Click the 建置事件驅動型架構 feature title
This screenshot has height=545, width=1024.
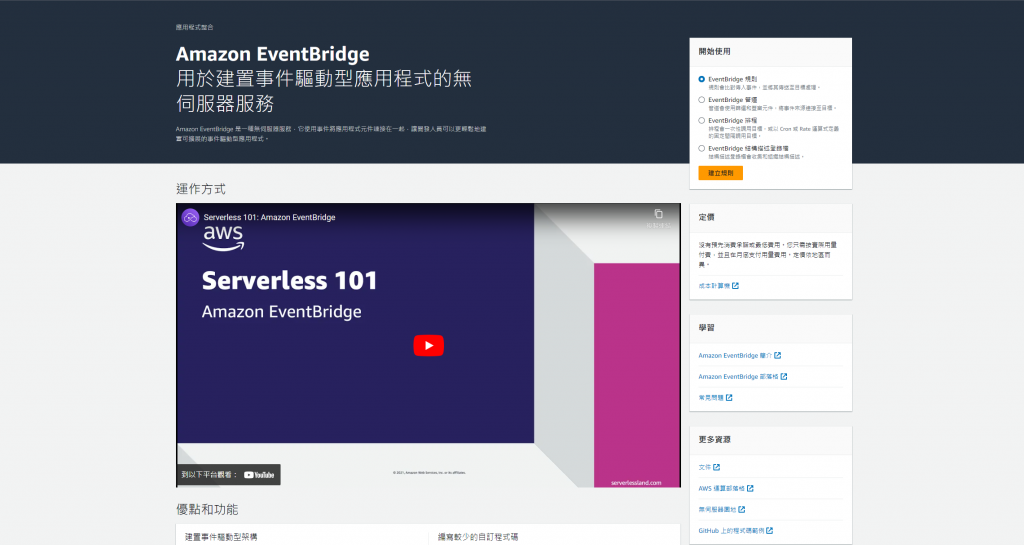click(x=221, y=537)
